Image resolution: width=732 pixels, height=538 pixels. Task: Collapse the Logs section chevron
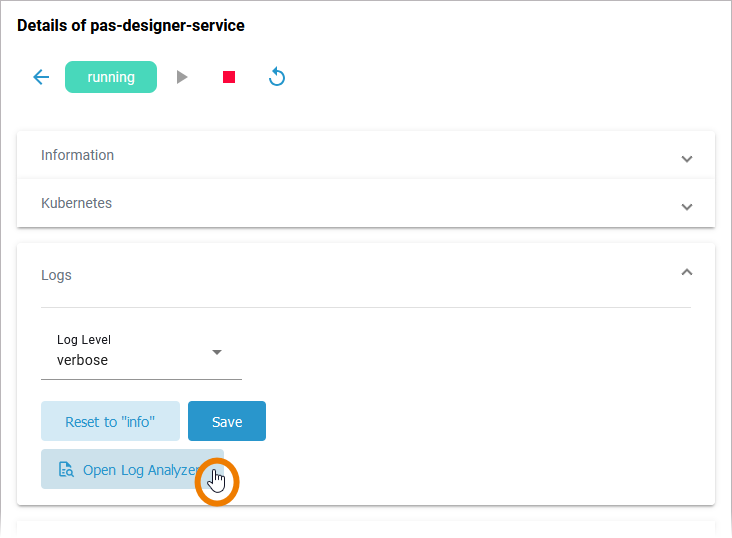686,272
